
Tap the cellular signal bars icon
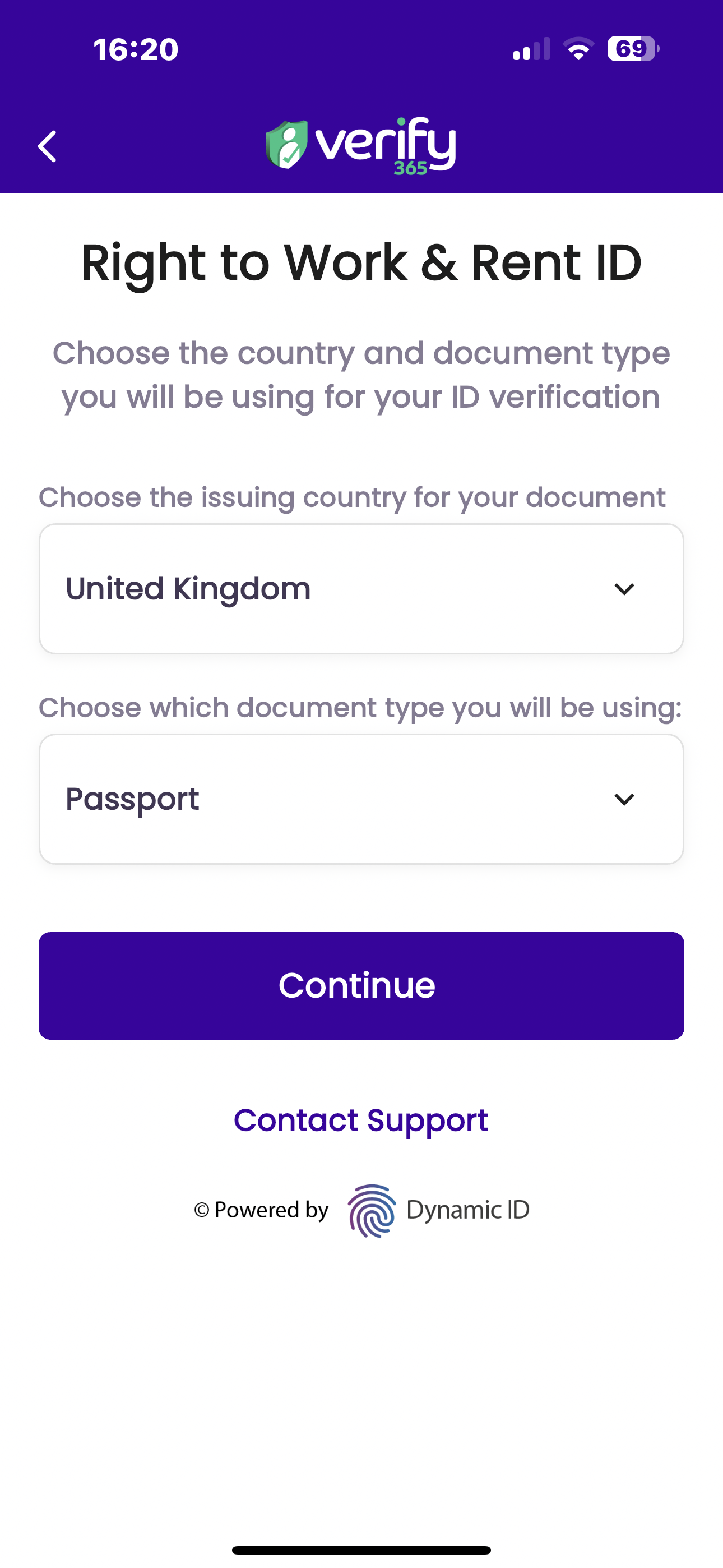click(531, 49)
